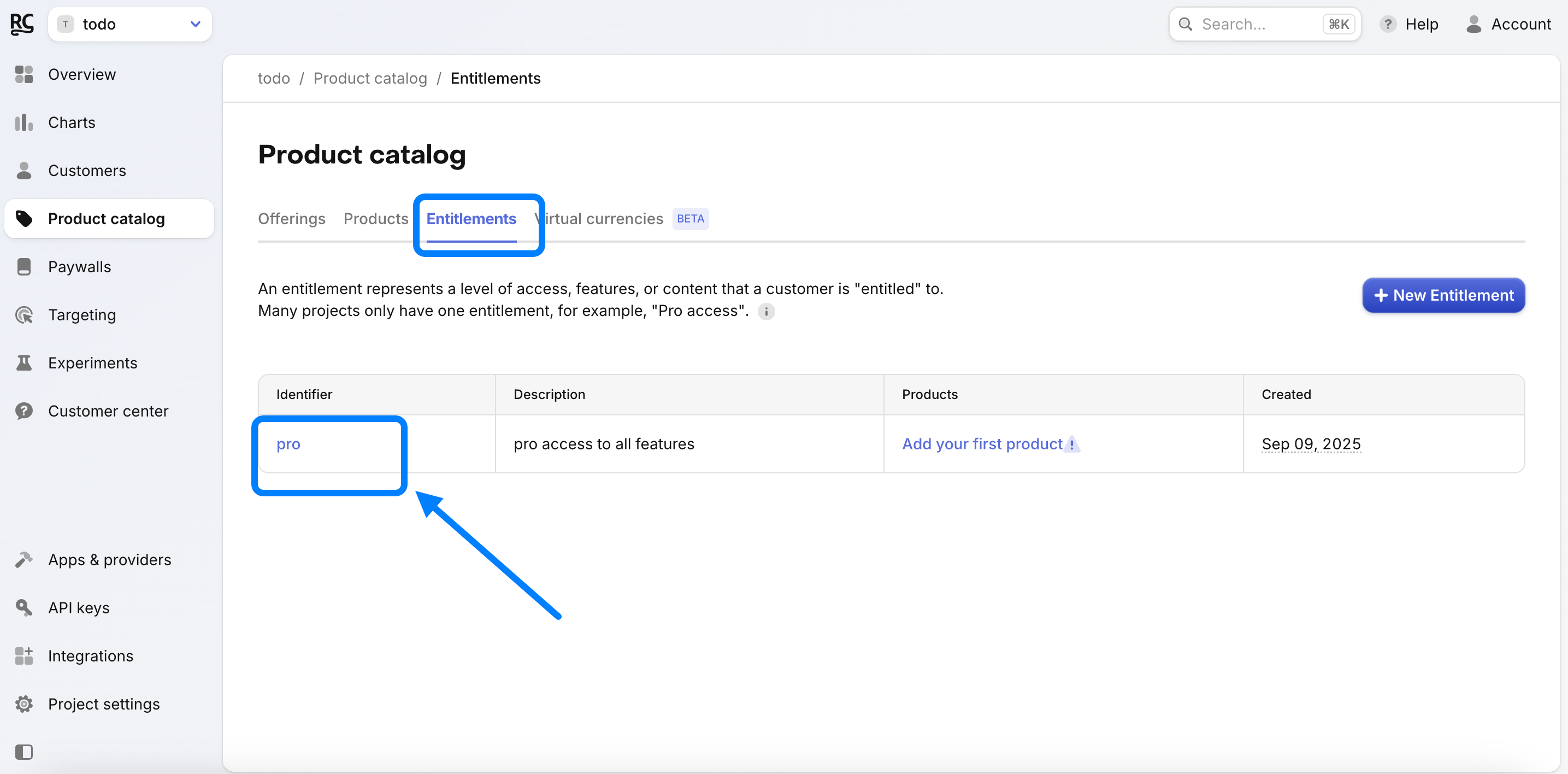Click the API keys icon
This screenshot has height=774, width=1568.
[x=23, y=608]
